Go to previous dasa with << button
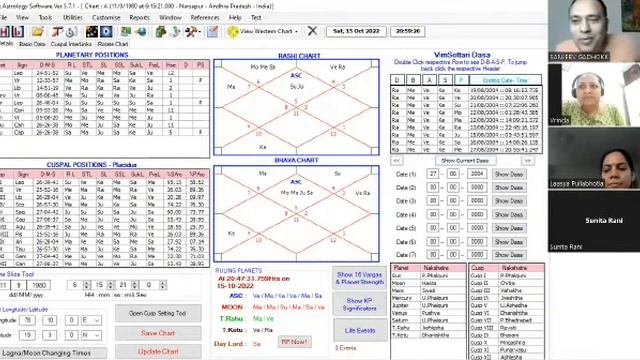Screen dimensions: 640x360 396,161
